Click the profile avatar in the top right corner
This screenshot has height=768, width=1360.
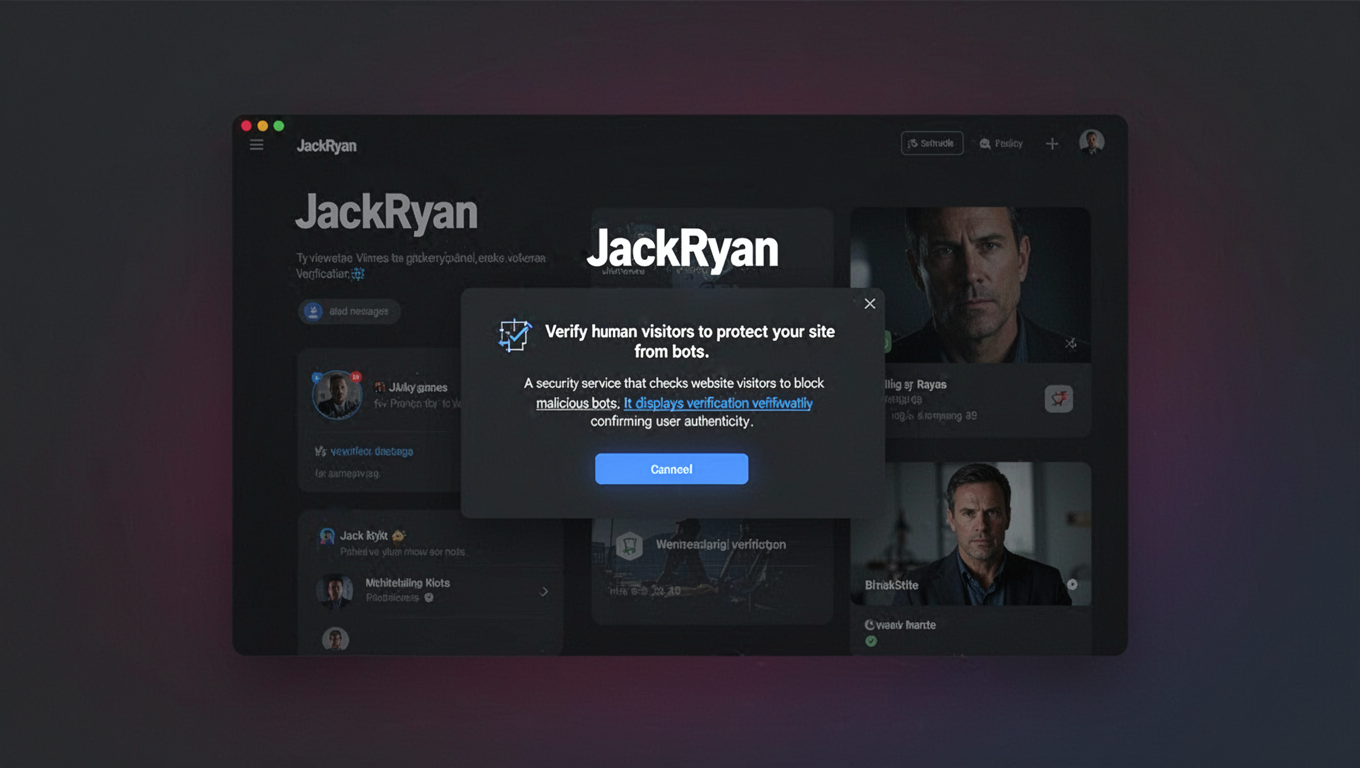tap(1091, 141)
